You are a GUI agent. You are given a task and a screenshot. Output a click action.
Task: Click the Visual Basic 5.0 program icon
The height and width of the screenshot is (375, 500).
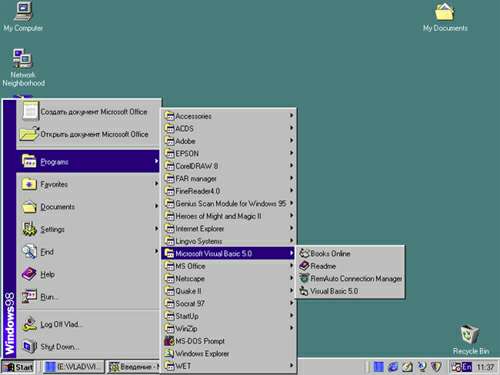pos(304,291)
